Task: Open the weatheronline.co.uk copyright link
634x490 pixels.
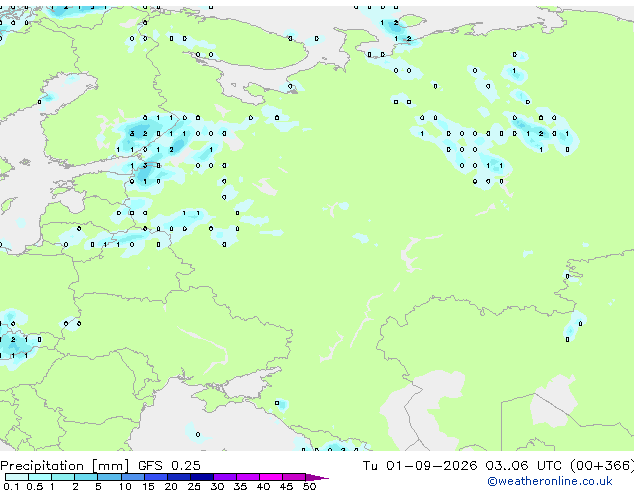Action: [x=550, y=481]
